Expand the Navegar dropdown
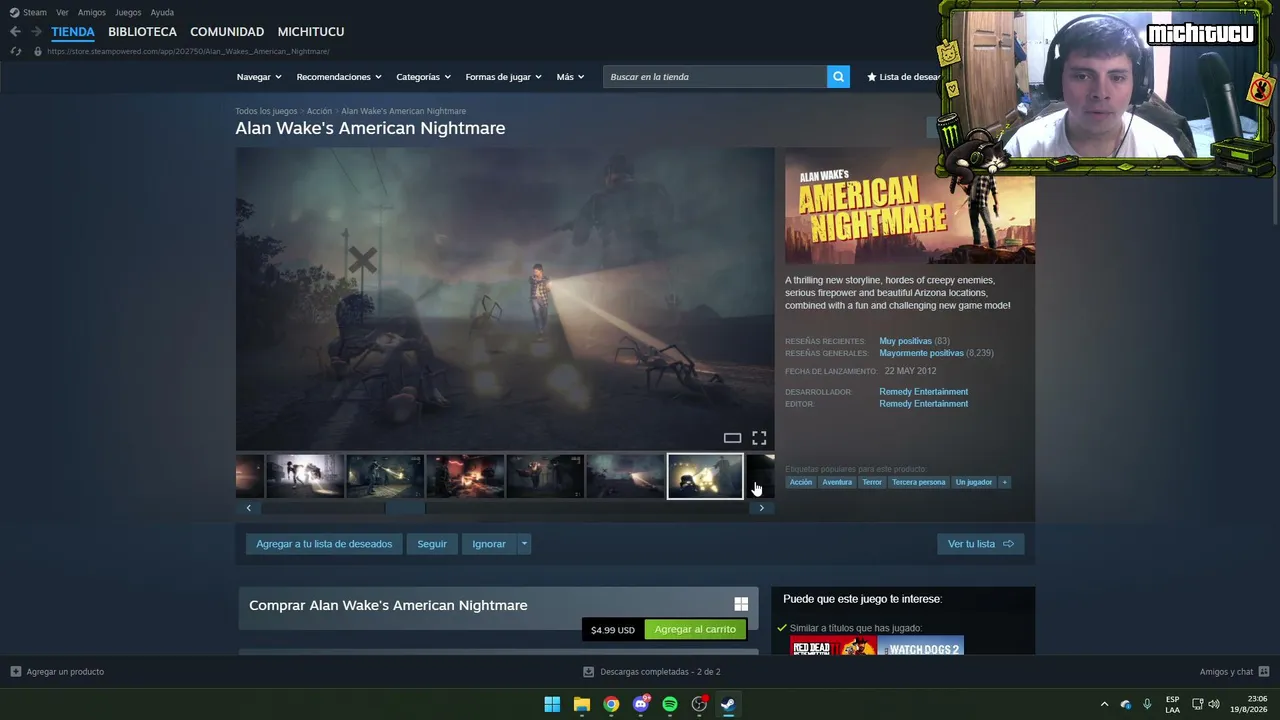The image size is (1280, 720). [259, 77]
